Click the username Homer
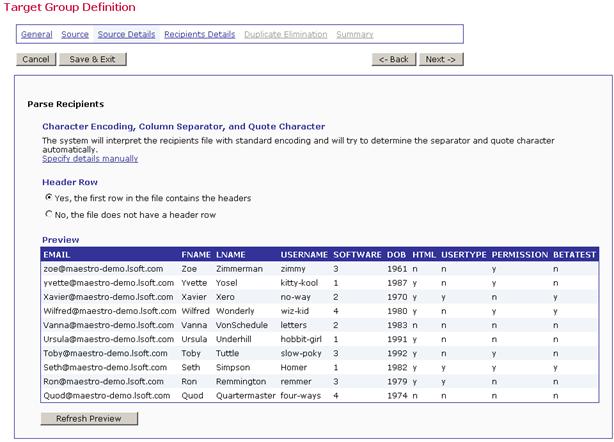The width and height of the screenshot is (614, 442). pos(294,368)
